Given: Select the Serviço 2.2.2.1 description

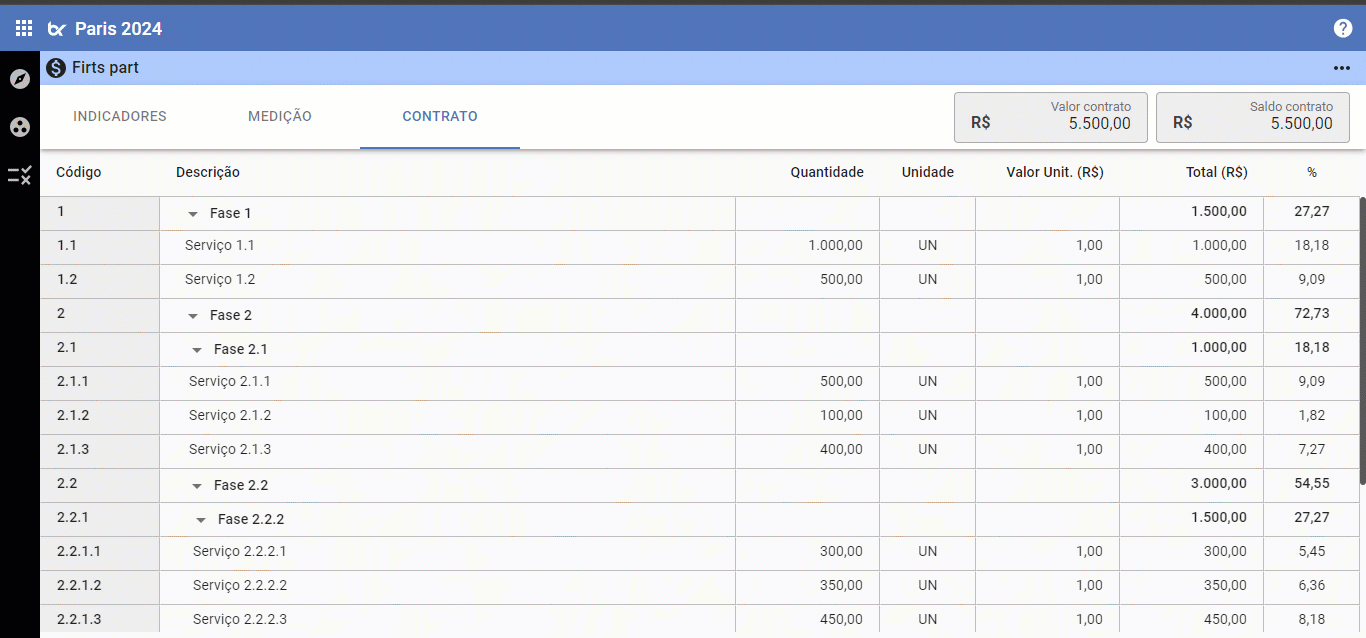Looking at the screenshot, I should click(240, 551).
